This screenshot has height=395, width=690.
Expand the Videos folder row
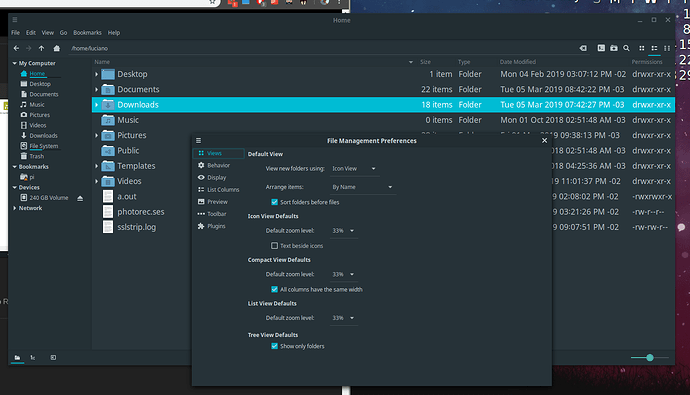pos(96,182)
